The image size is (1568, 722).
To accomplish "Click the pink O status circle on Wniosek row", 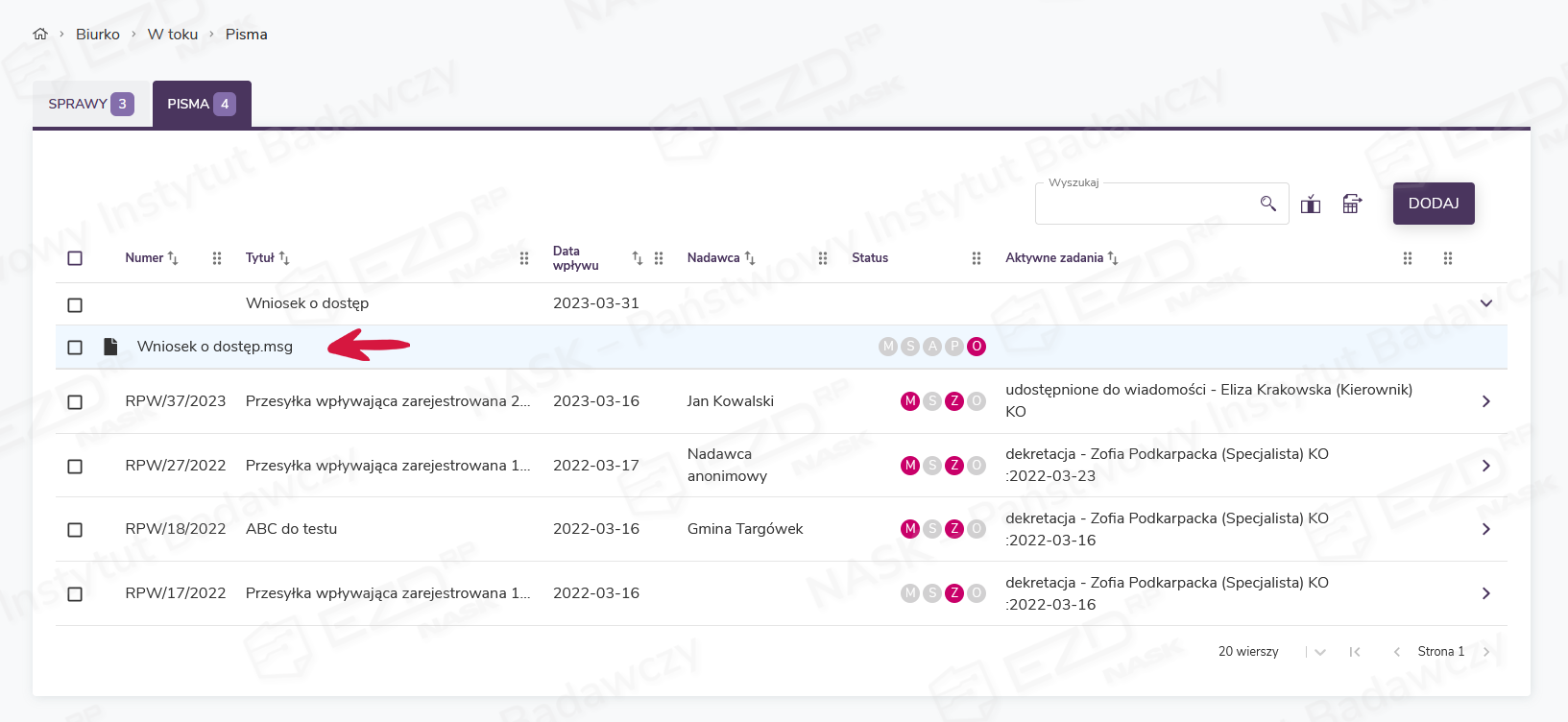I will [977, 347].
